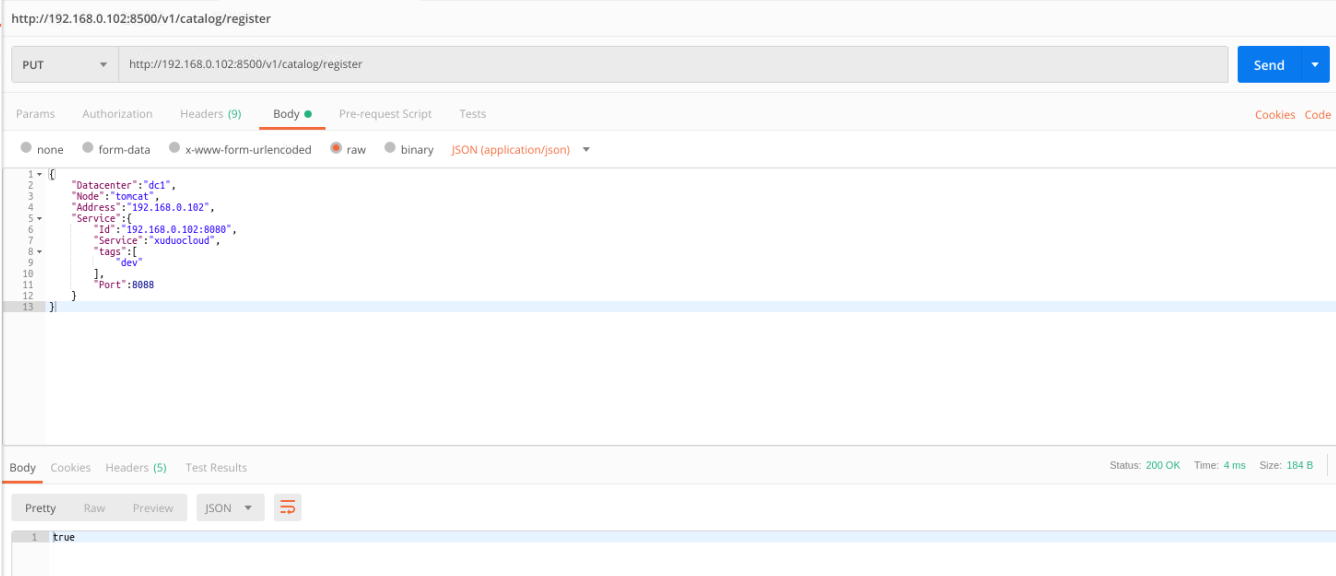Select the form-data body type

pos(116,149)
